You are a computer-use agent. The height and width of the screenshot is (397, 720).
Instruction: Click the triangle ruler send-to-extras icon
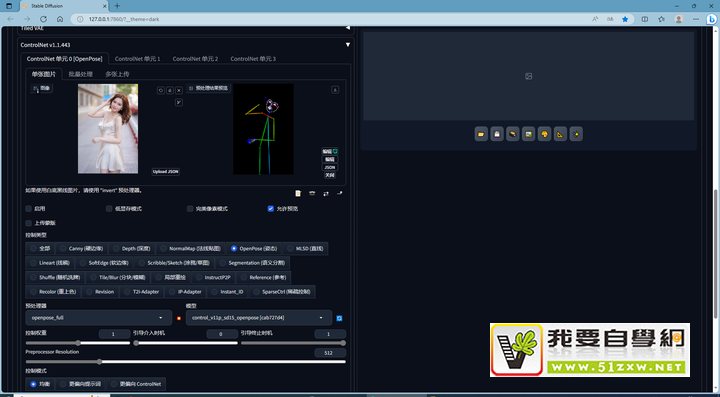click(x=560, y=134)
